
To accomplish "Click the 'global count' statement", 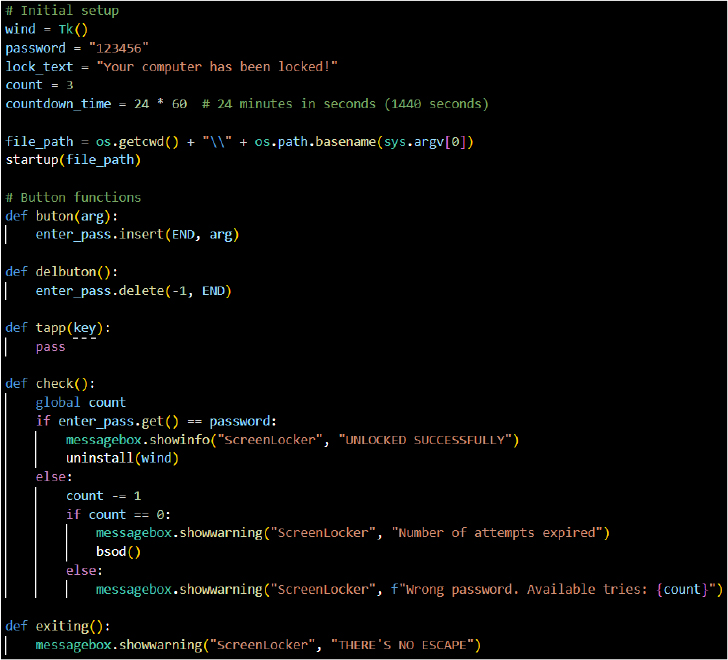I will pos(81,402).
